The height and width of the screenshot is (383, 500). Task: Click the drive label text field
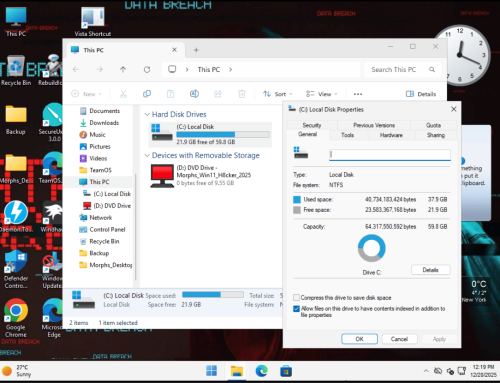click(x=390, y=155)
